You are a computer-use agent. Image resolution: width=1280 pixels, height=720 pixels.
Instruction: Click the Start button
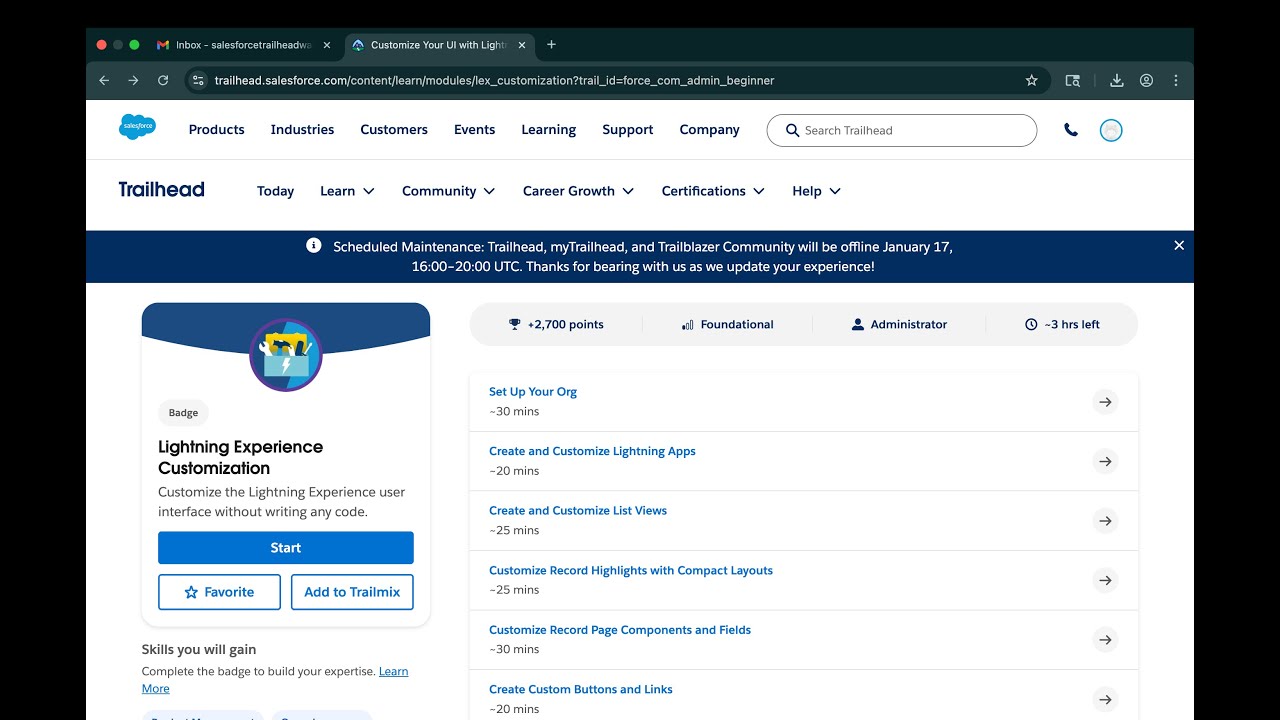pos(286,548)
